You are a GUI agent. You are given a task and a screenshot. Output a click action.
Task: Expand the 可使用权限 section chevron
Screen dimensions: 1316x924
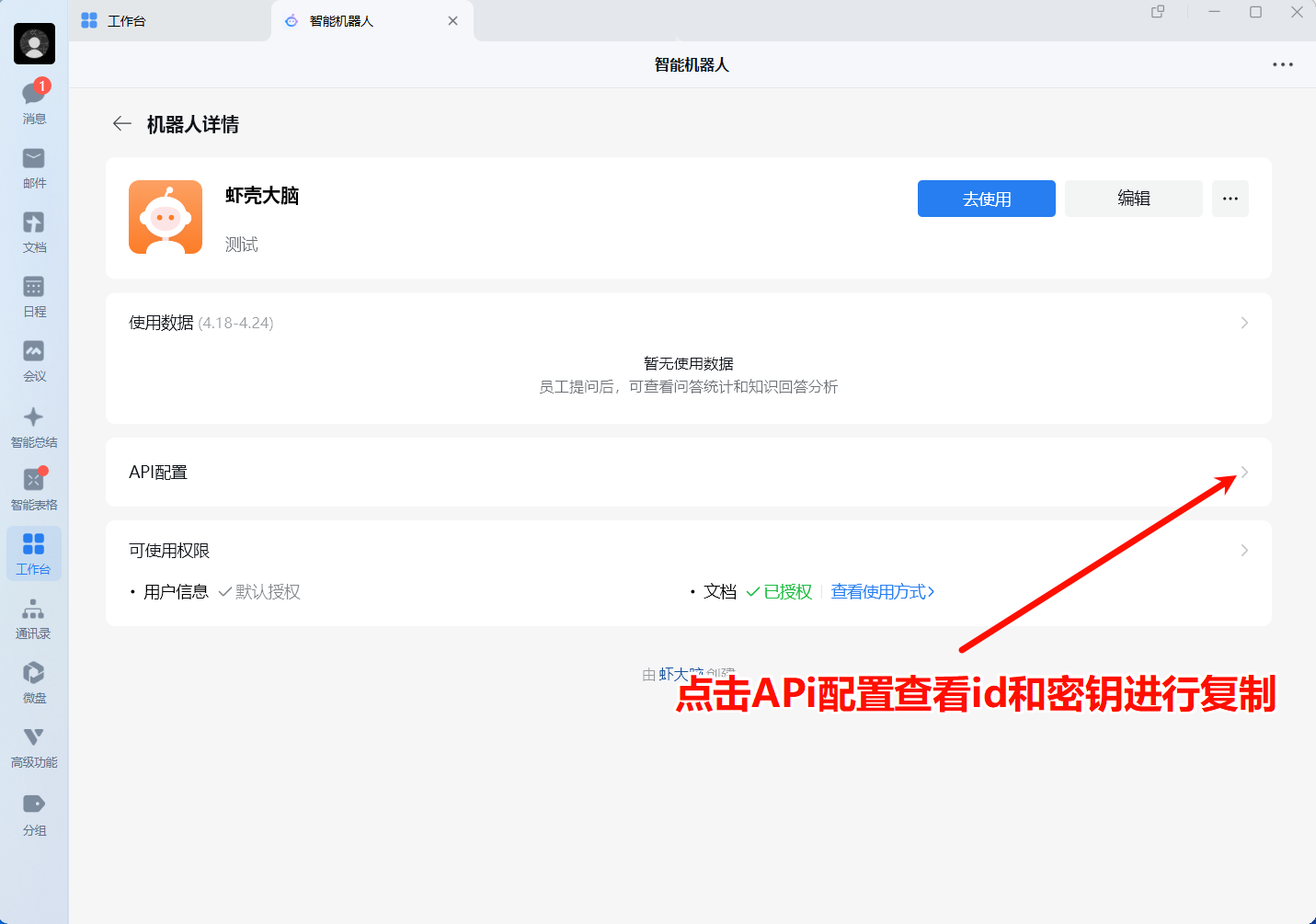pos(1244,551)
